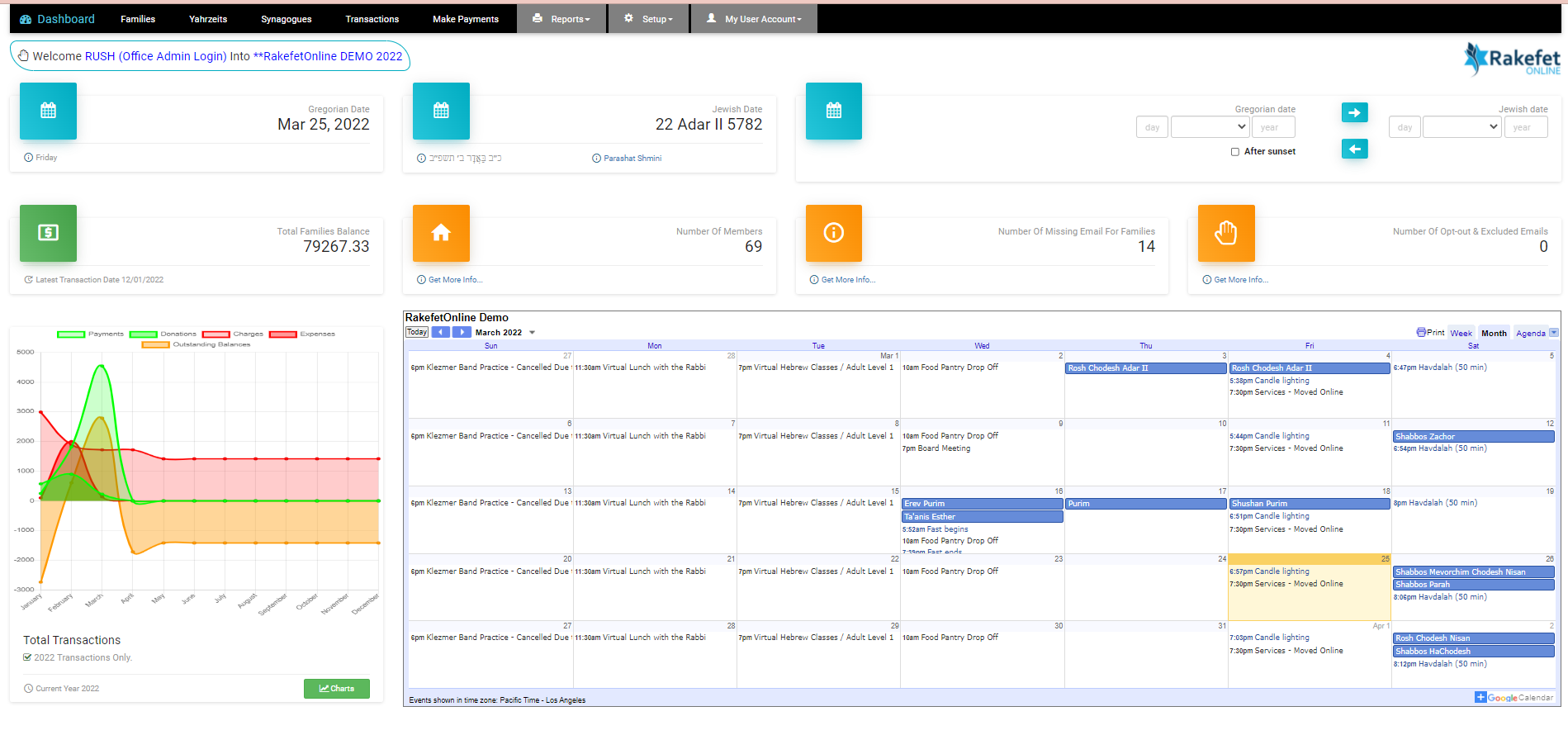Click the Jewish Date calendar icon tile

[441, 111]
